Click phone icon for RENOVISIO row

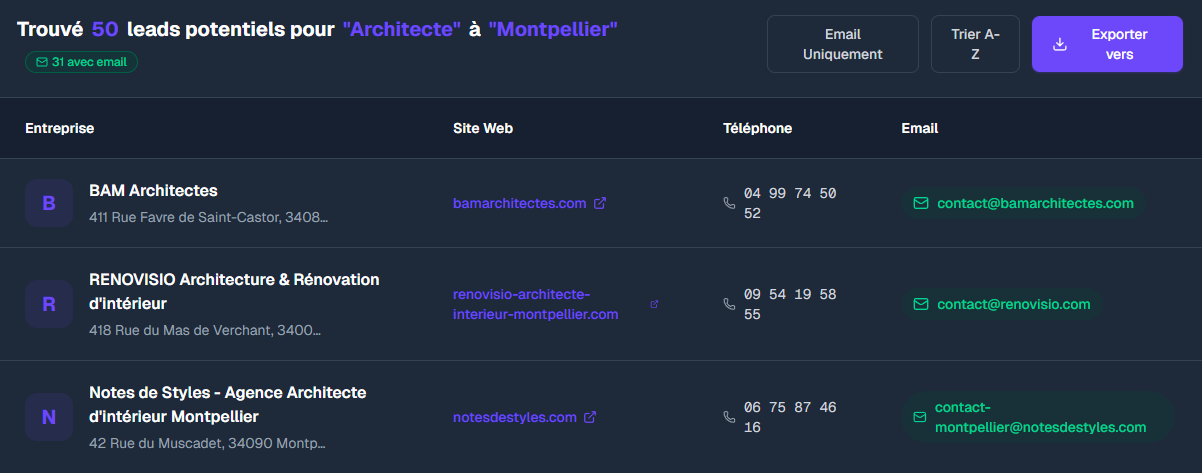[729, 304]
